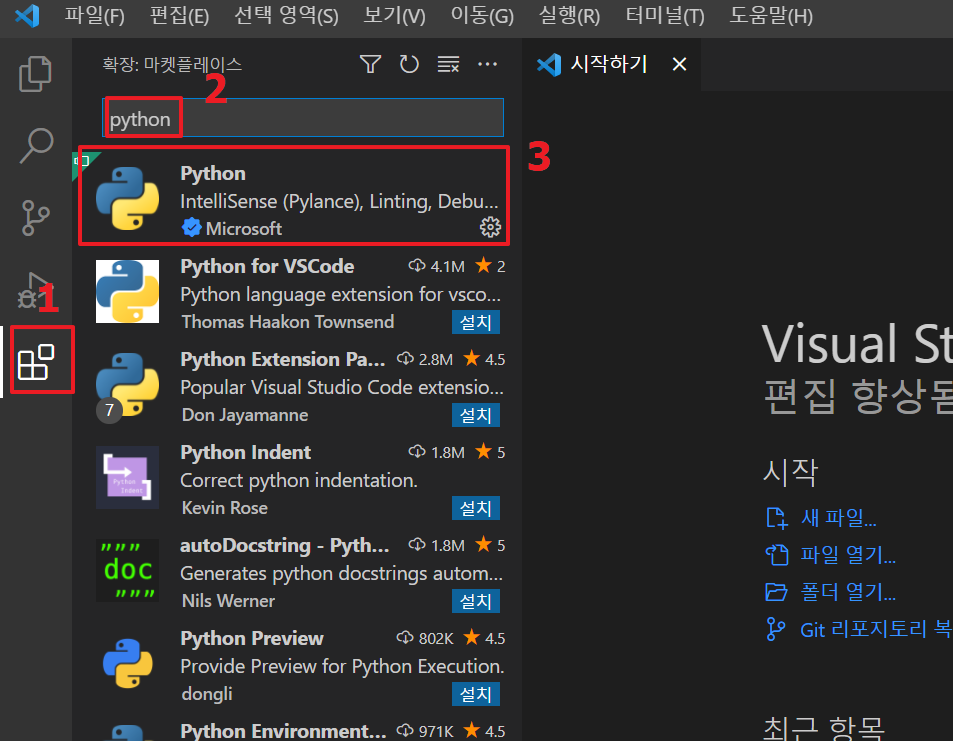
Task: Select the 시작하기 editor tab
Action: click(610, 64)
